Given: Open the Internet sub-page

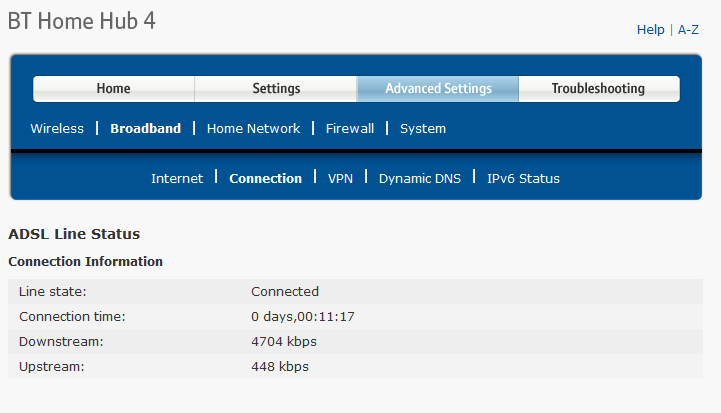Looking at the screenshot, I should tap(177, 178).
